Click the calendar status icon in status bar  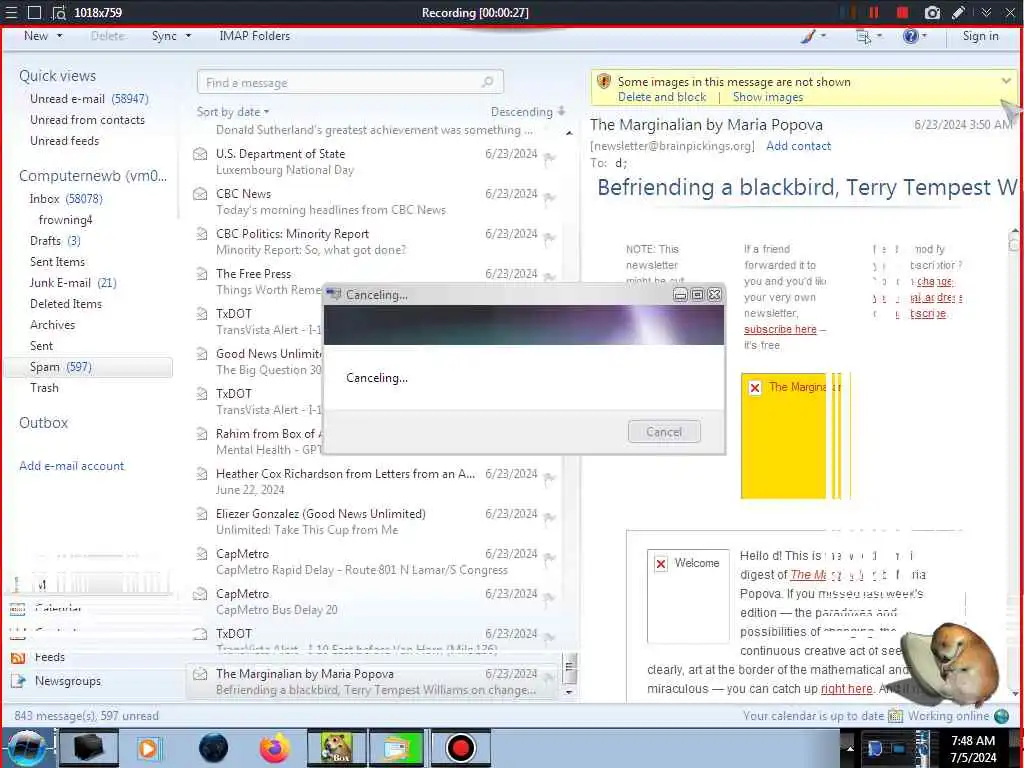(895, 716)
